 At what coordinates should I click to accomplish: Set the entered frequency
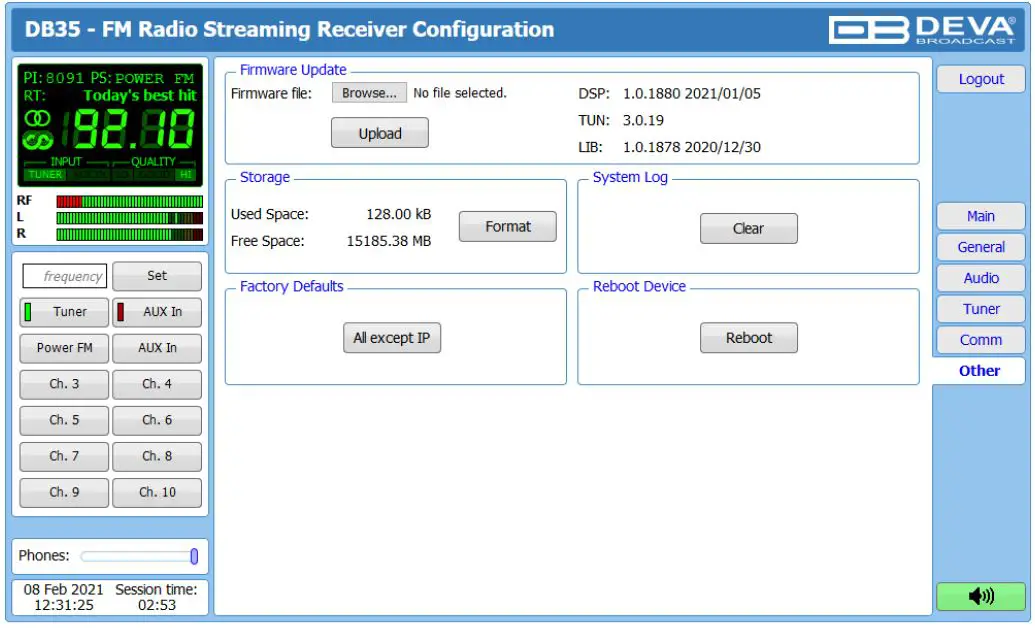point(157,276)
